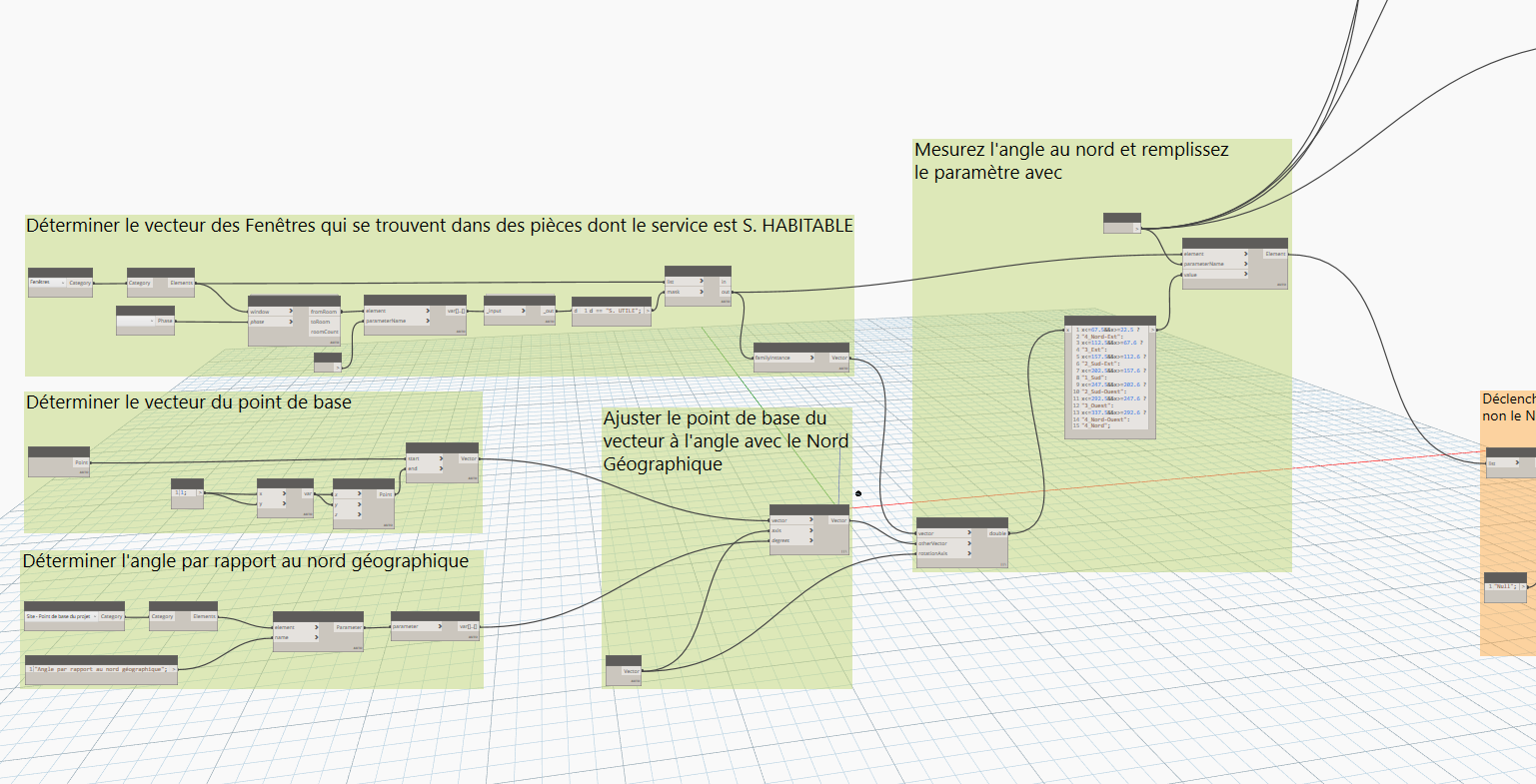
Task: Click the 'double' output port
Action: point(996,533)
